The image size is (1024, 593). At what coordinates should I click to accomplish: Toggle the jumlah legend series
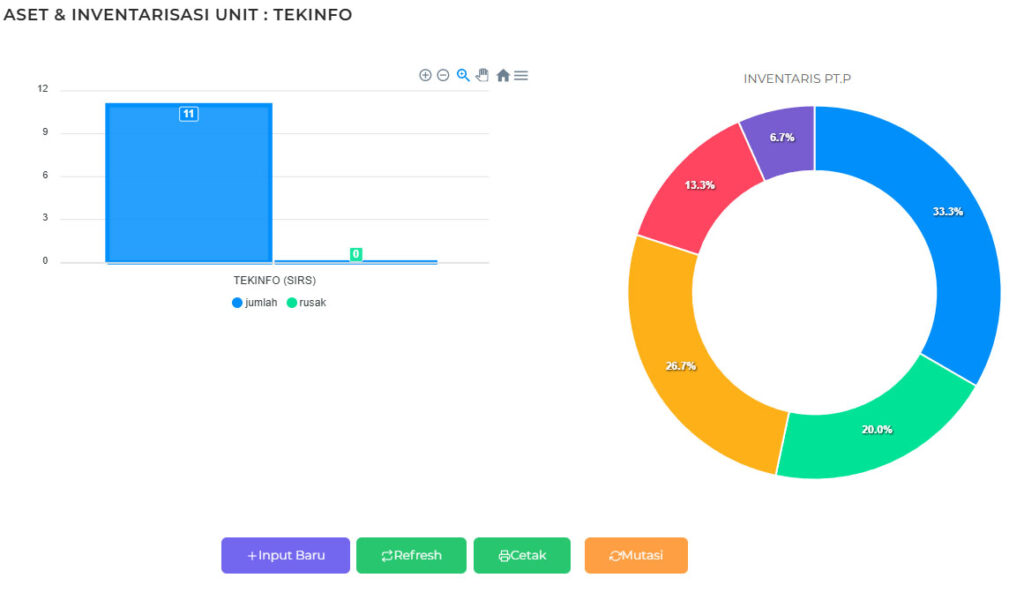[x=255, y=302]
